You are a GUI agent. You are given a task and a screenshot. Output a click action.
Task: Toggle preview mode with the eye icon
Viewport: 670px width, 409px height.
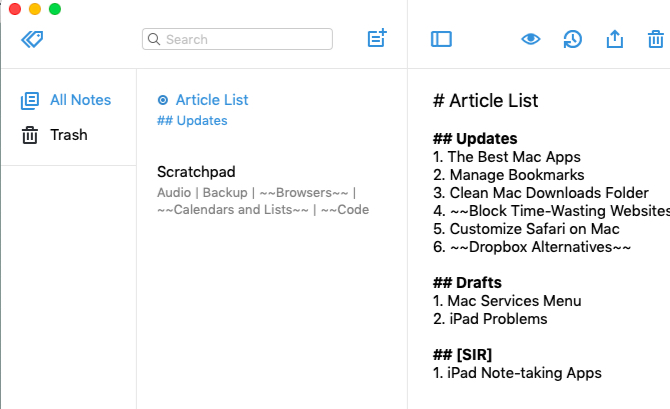[x=531, y=39]
